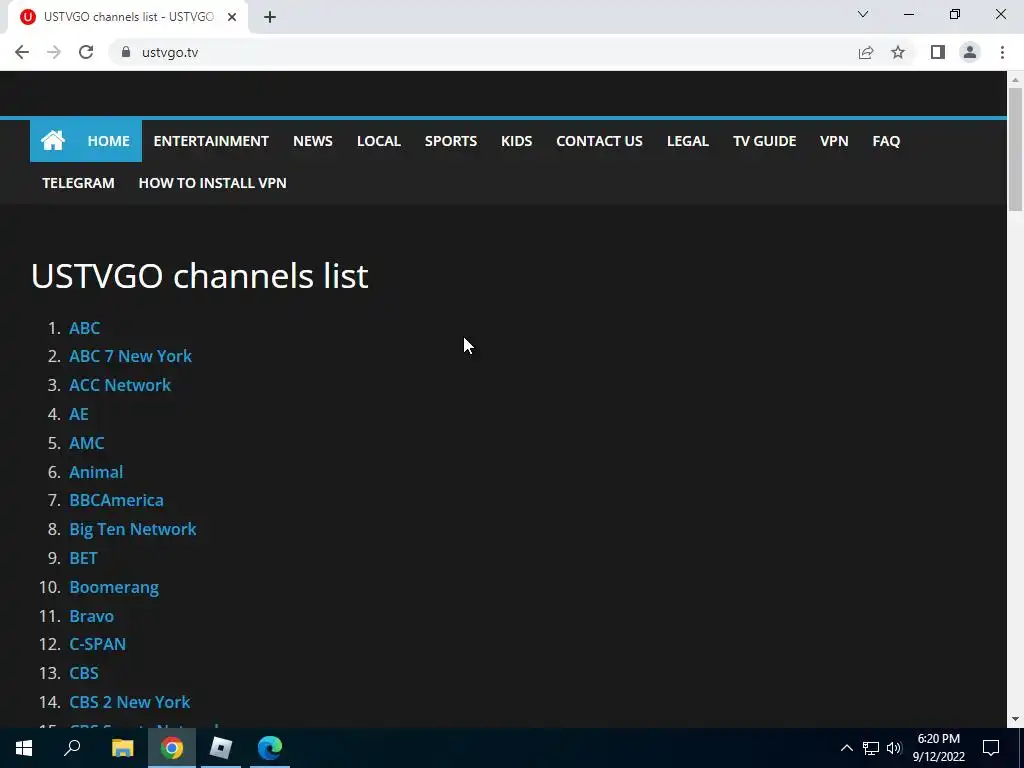This screenshot has width=1024, height=768.
Task: Open the browser side panel icon
Action: click(x=938, y=52)
